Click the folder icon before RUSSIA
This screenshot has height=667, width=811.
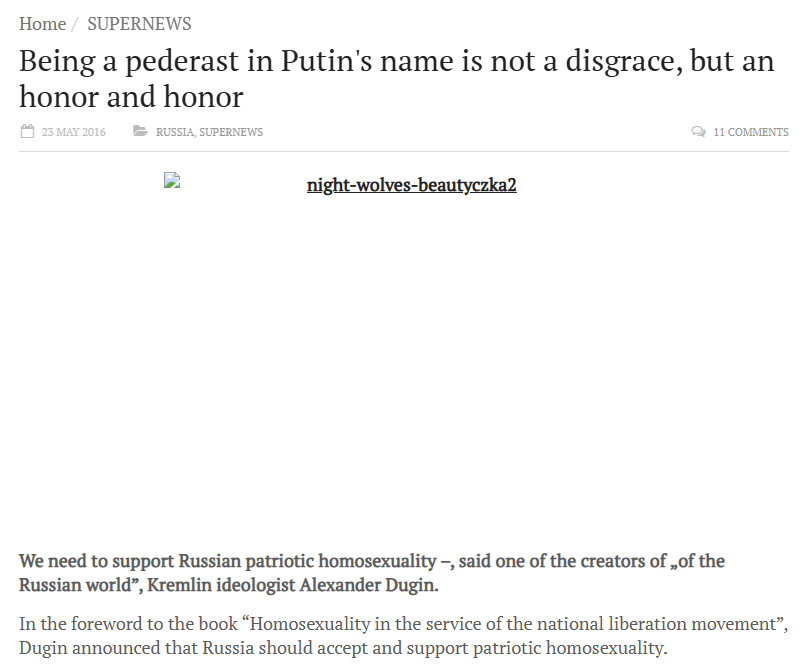(141, 132)
